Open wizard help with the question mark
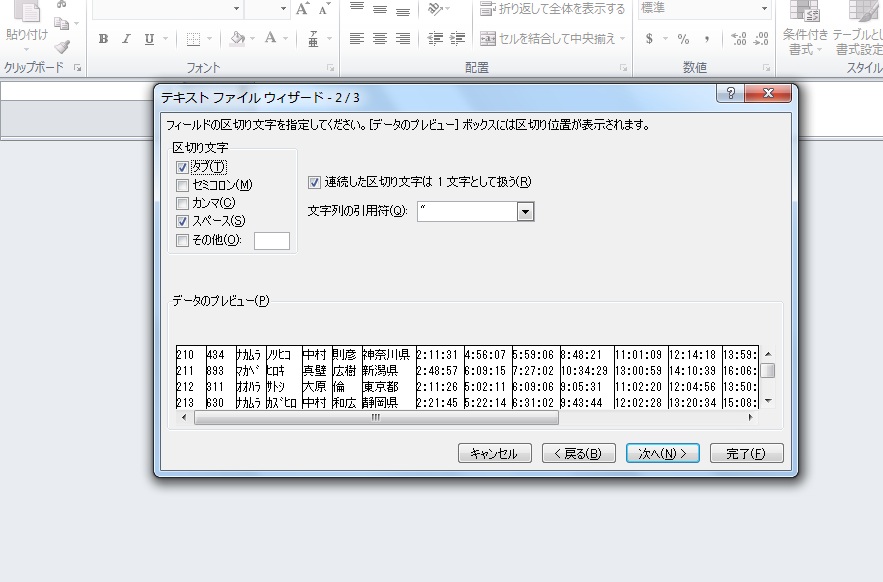 (x=732, y=93)
